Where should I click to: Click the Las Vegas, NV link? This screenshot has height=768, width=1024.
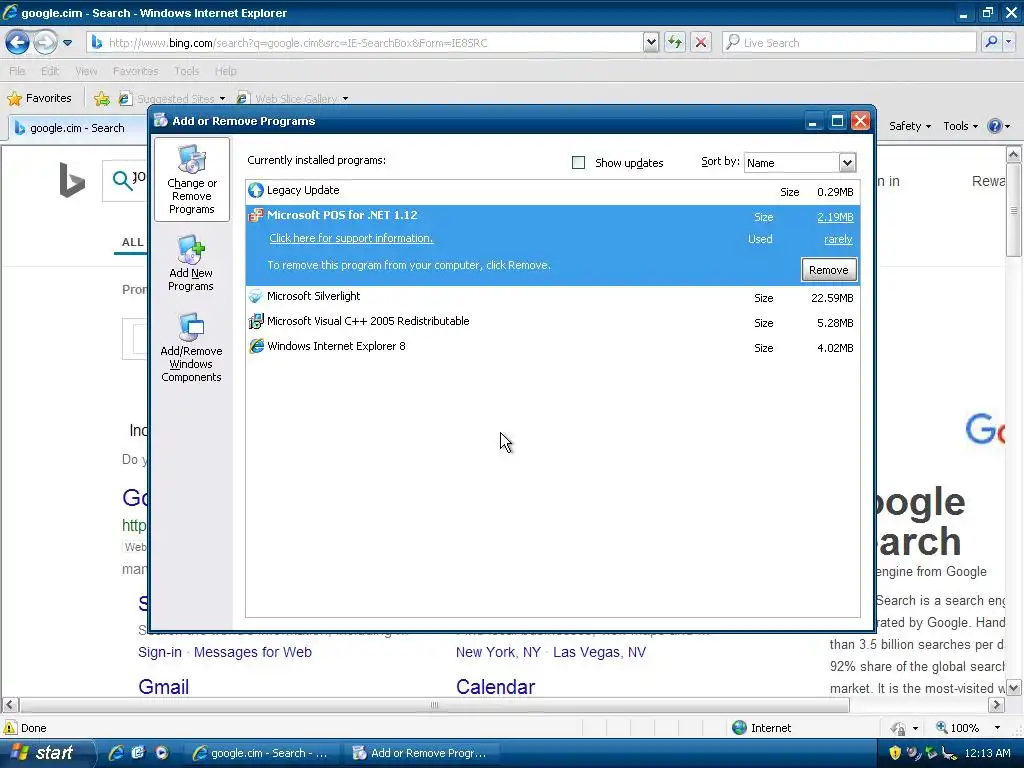(x=600, y=652)
